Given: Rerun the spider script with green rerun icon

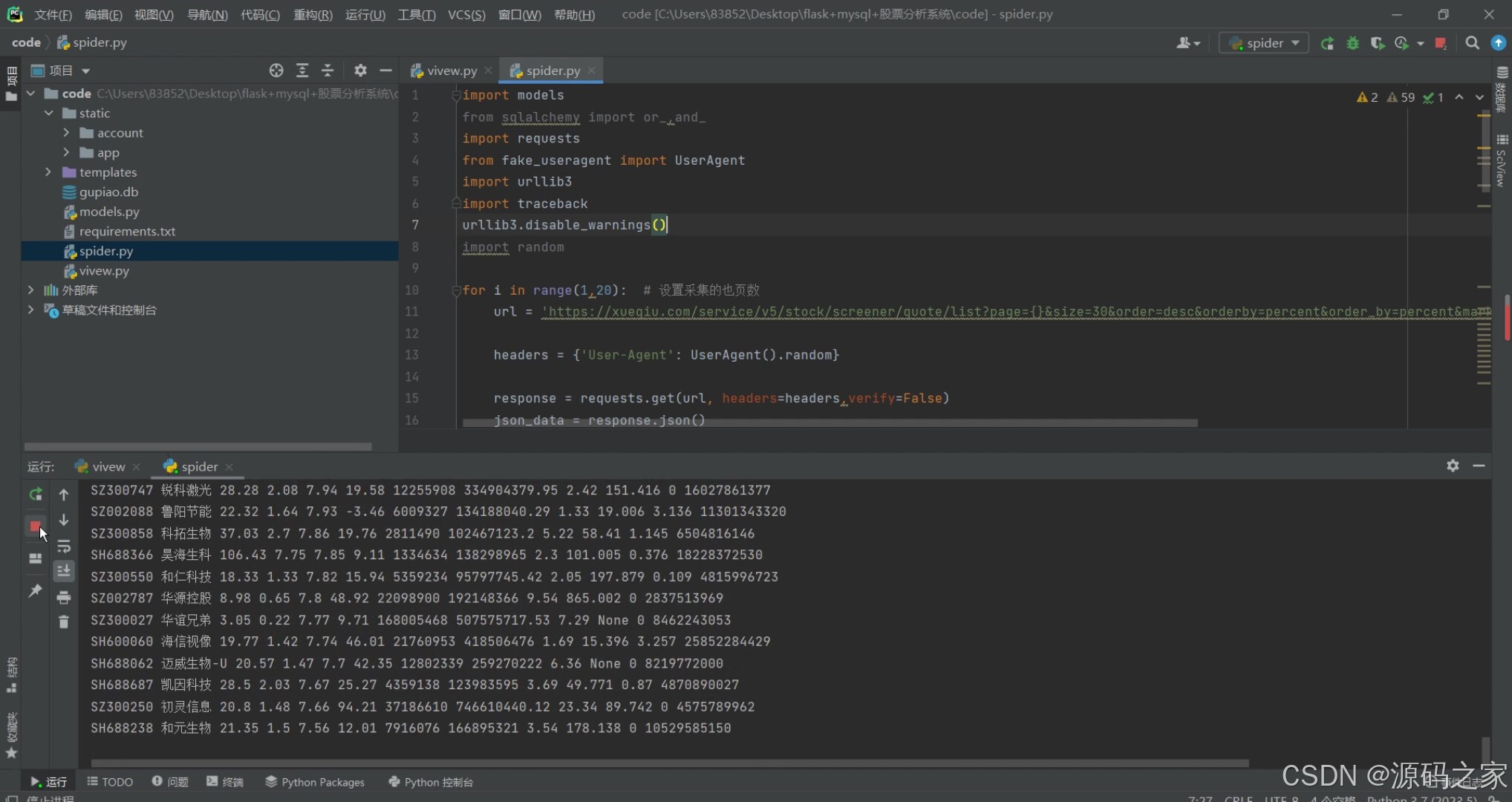Looking at the screenshot, I should [x=35, y=495].
